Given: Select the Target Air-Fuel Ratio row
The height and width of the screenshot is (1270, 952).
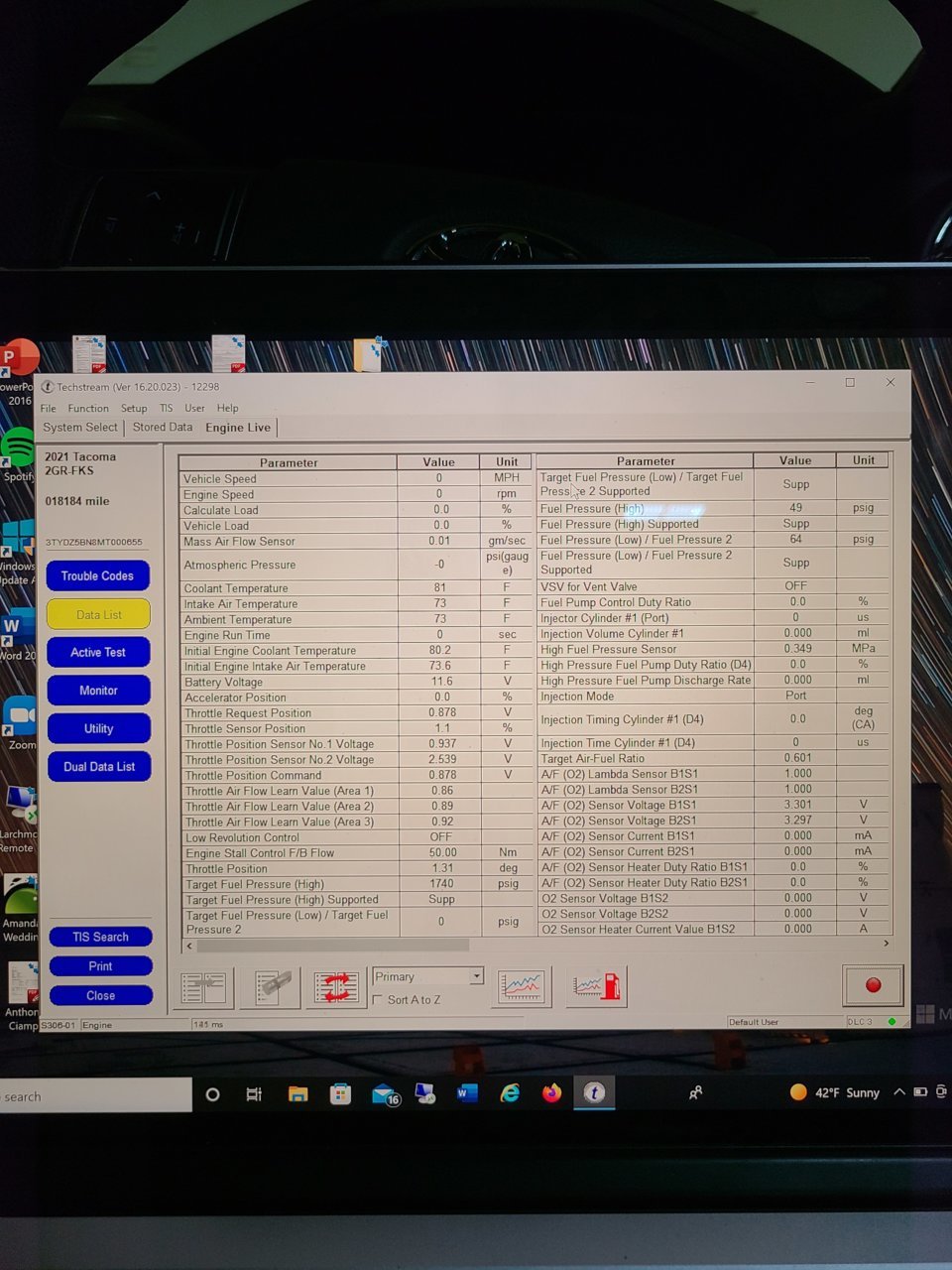Looking at the screenshot, I should point(712,758).
